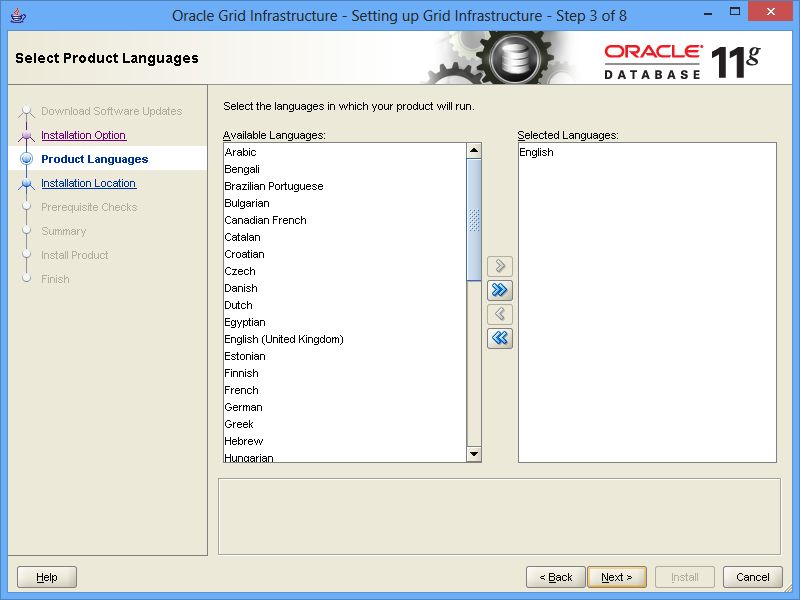
Task: Click the add selected language single arrow
Action: tap(499, 266)
